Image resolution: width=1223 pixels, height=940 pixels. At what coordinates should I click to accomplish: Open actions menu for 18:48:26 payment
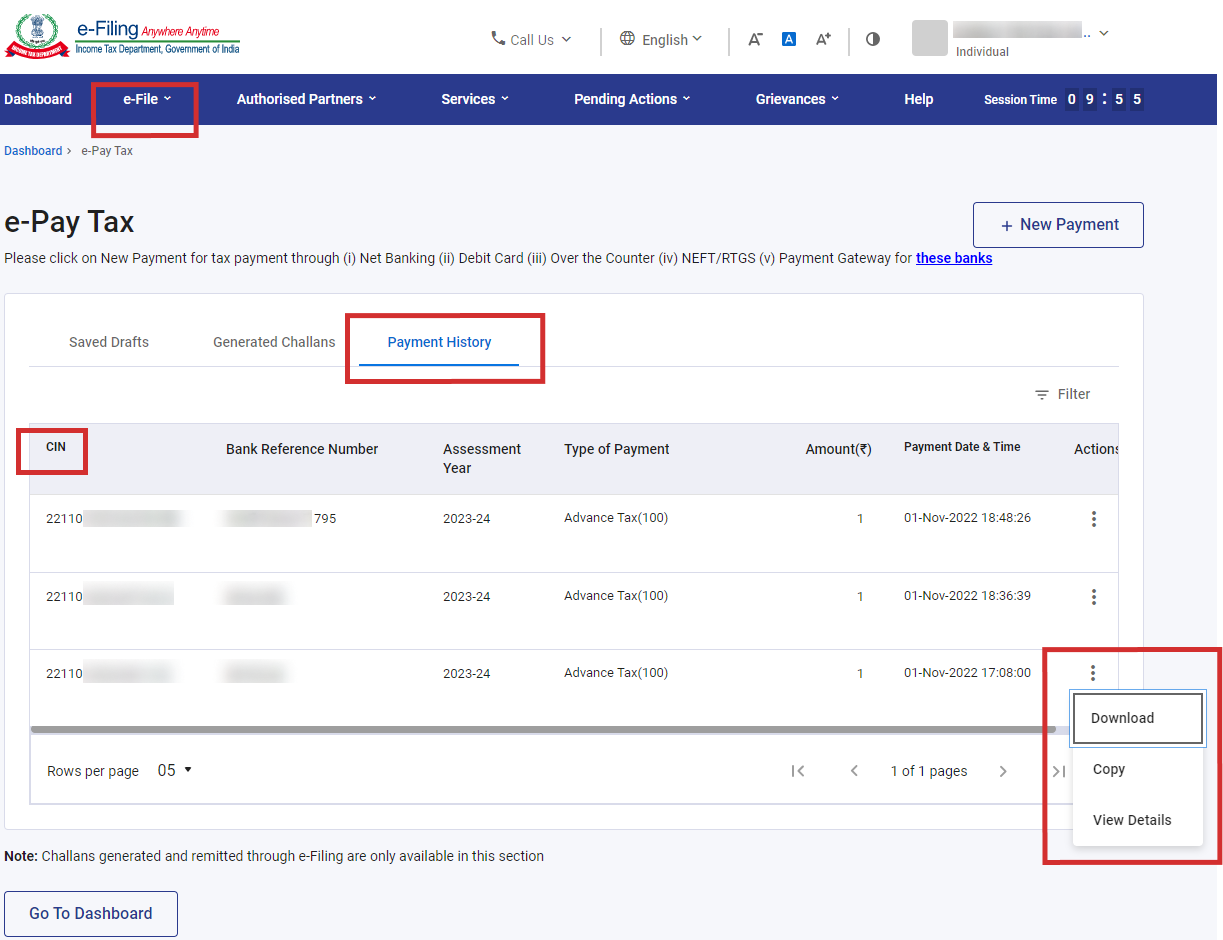pyautogui.click(x=1094, y=519)
